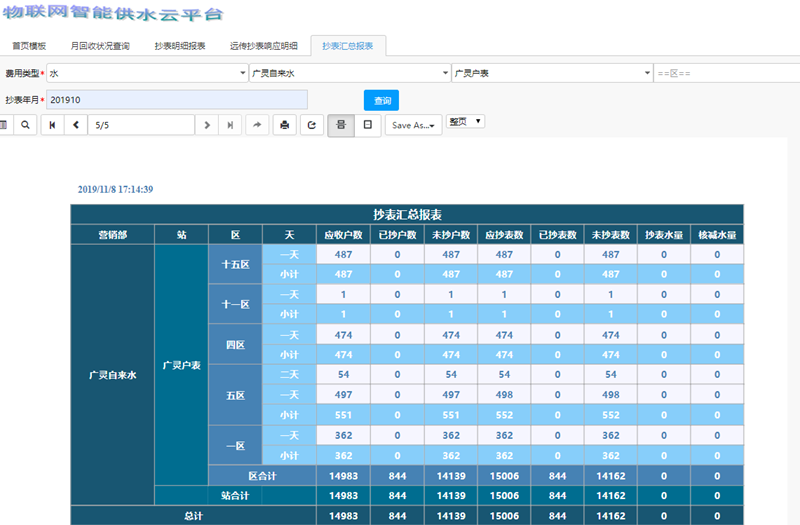Open the ==区== district selector
This screenshot has width=800, height=525.
[x=727, y=73]
